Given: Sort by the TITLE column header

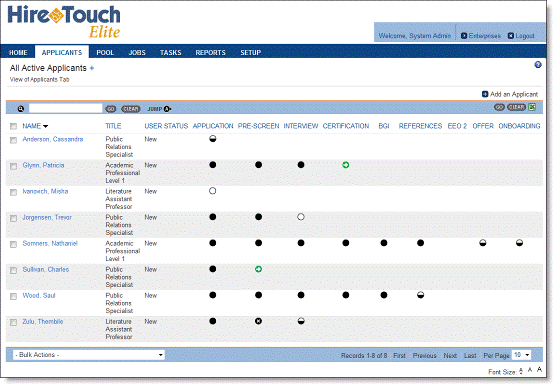Looking at the screenshot, I should (x=113, y=126).
